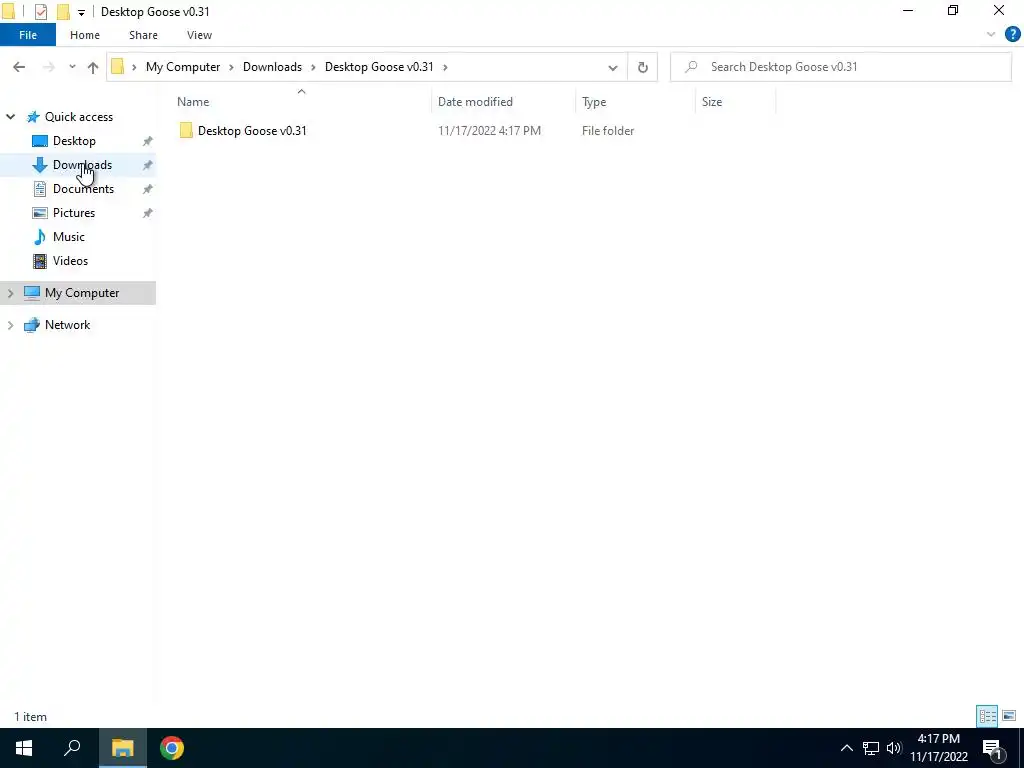Click Downloads in the address bar breadcrumb

272,67
